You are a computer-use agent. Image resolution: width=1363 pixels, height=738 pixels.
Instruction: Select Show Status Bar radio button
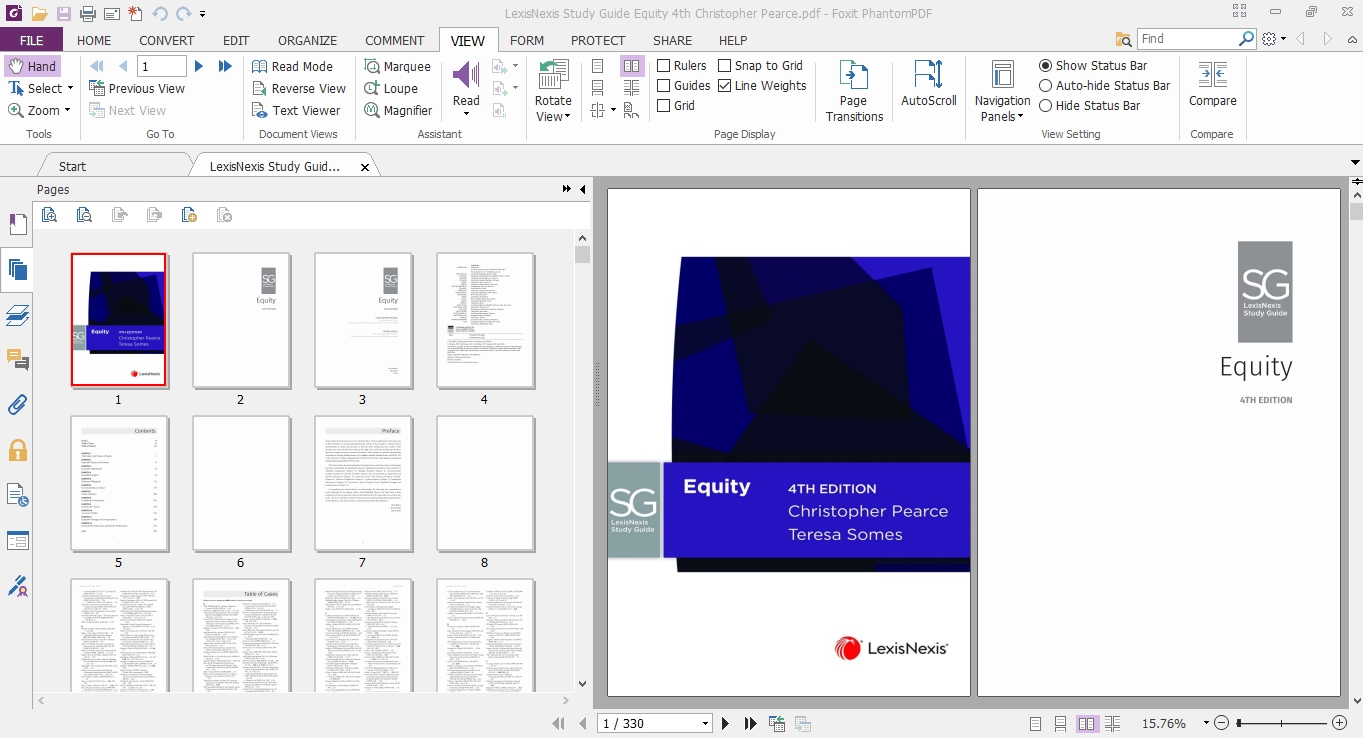coord(1046,65)
